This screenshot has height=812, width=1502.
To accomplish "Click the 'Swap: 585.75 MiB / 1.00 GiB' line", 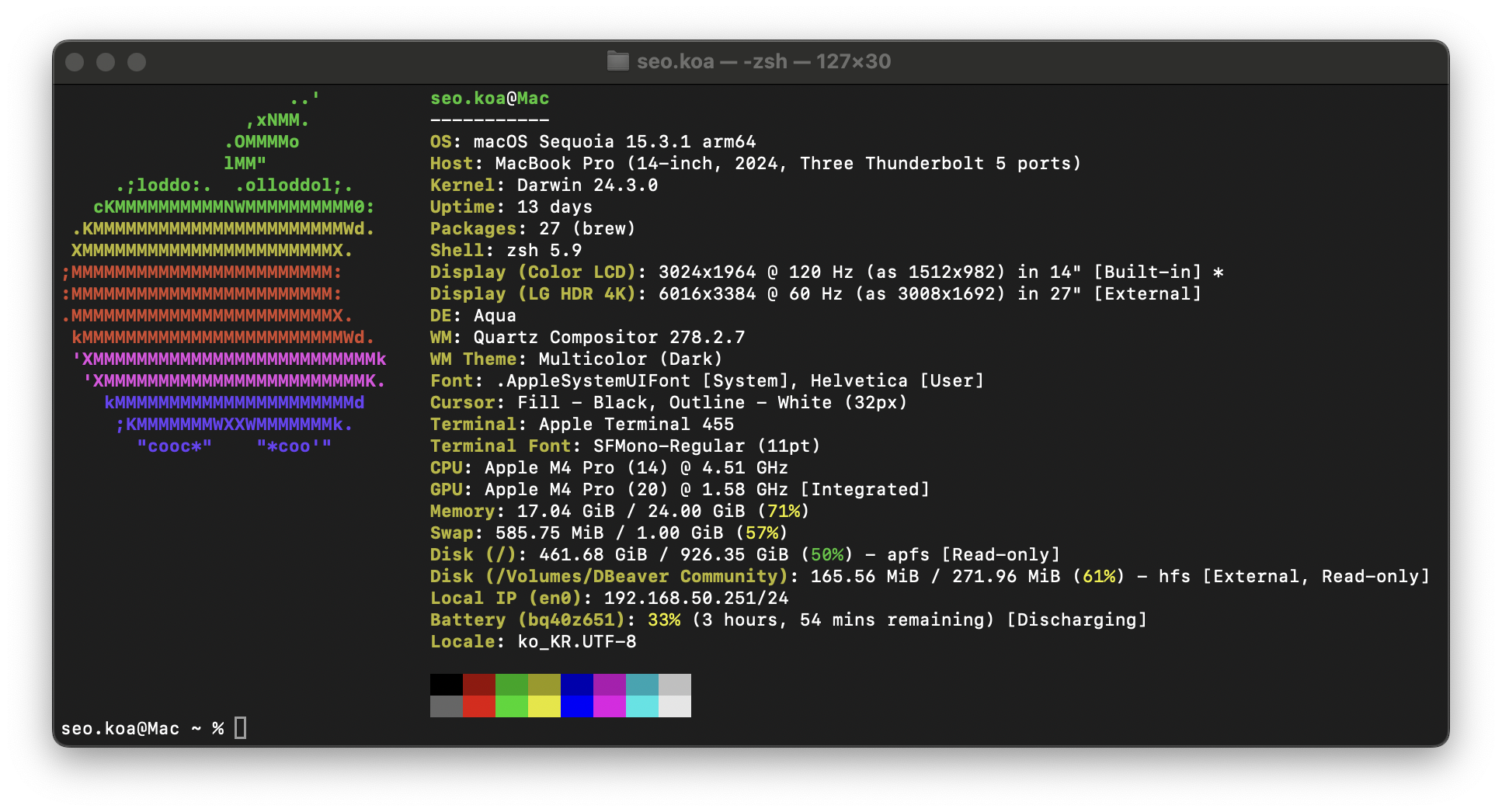I will (x=610, y=533).
